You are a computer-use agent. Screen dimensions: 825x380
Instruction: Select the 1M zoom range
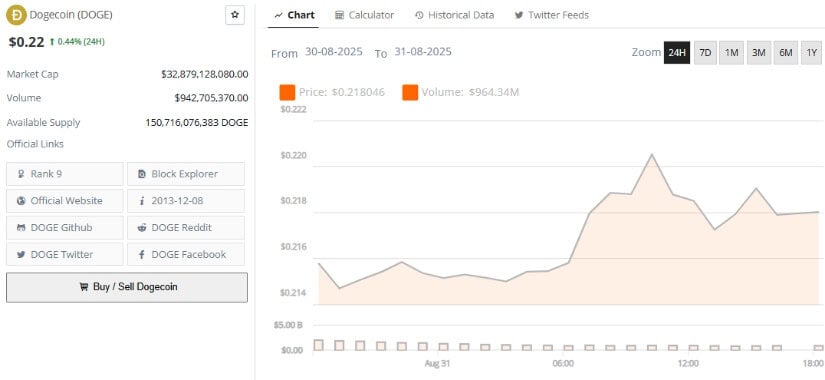tap(731, 53)
